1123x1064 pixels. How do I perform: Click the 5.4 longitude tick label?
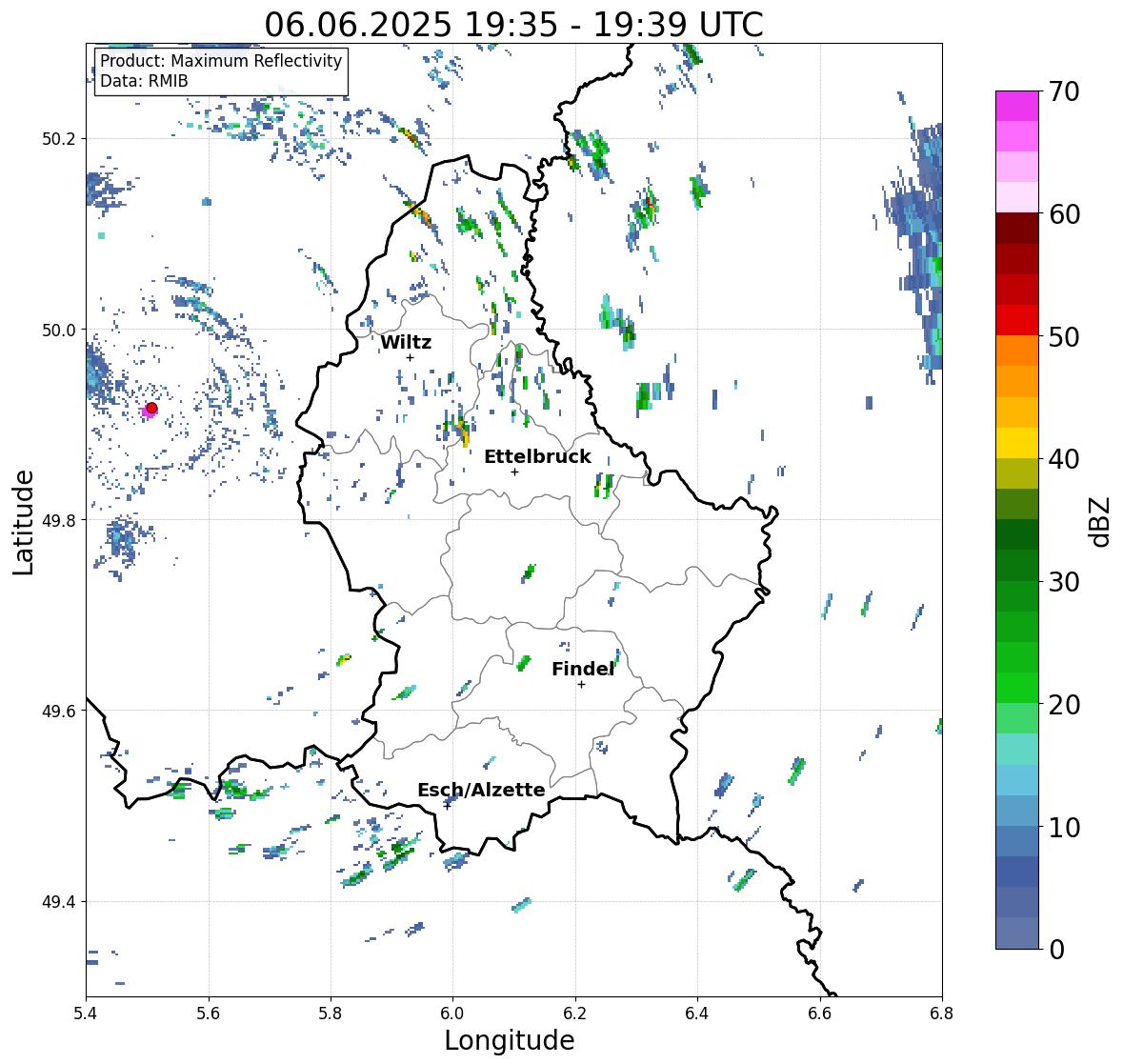pos(86,1014)
